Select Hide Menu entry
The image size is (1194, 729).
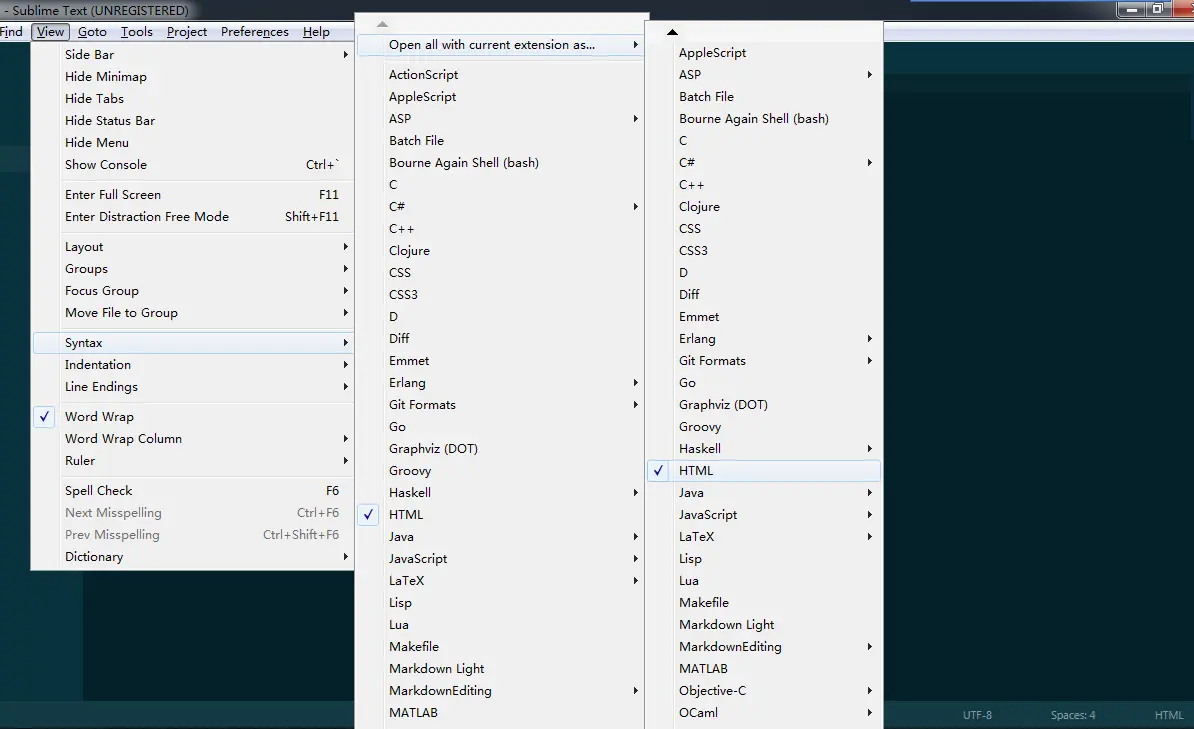click(193, 143)
